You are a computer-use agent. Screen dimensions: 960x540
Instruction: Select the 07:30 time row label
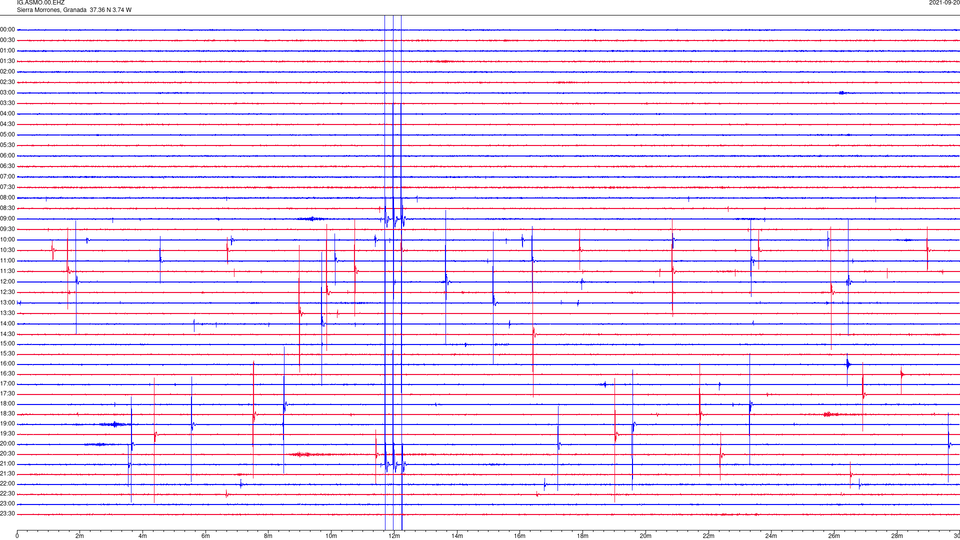[x=7, y=187]
